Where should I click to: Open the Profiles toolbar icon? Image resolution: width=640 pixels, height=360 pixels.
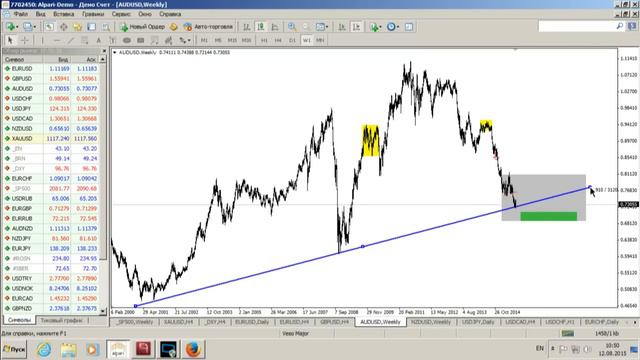27,27
